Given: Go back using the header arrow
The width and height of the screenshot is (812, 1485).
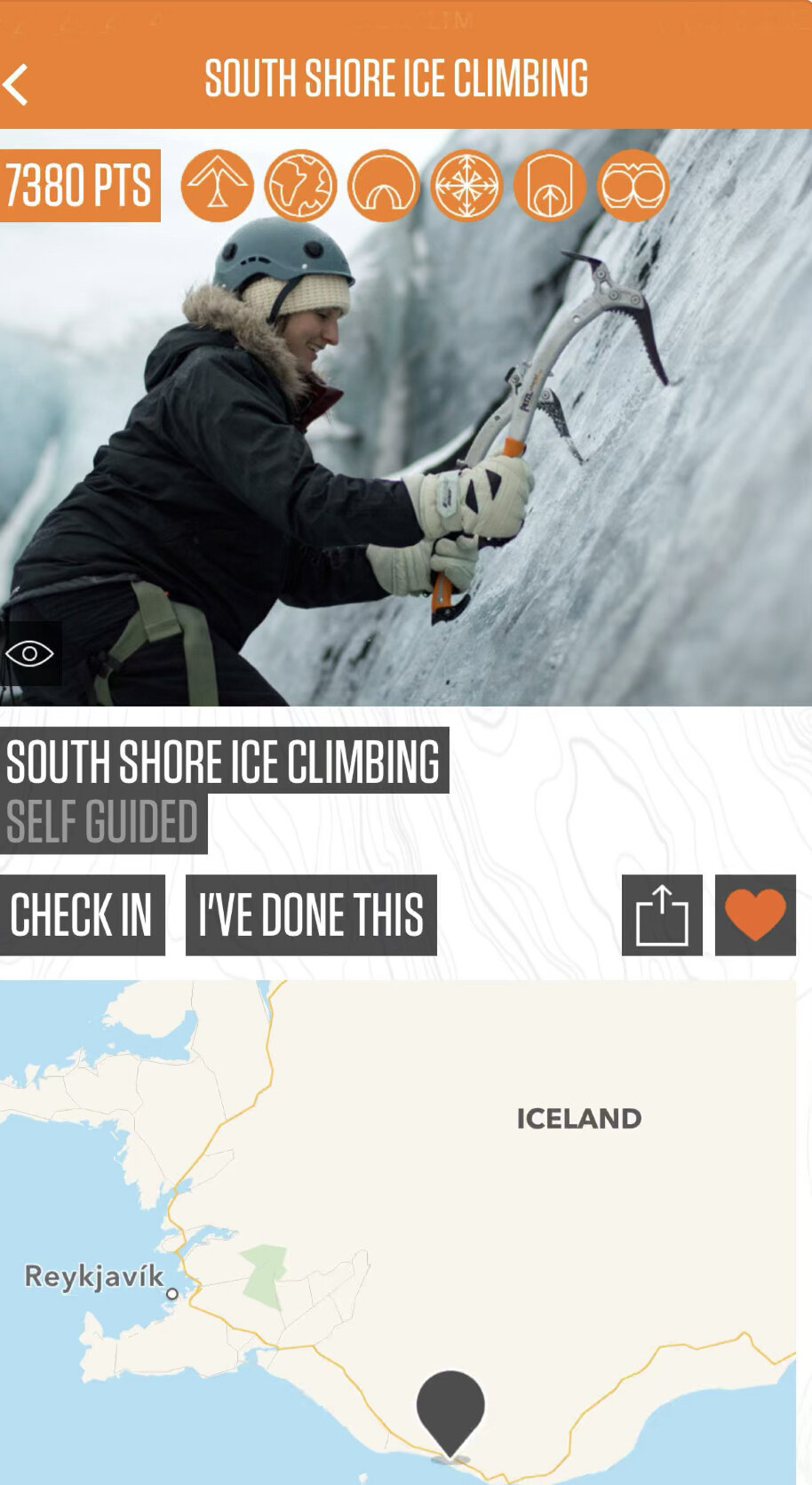Looking at the screenshot, I should tap(17, 84).
